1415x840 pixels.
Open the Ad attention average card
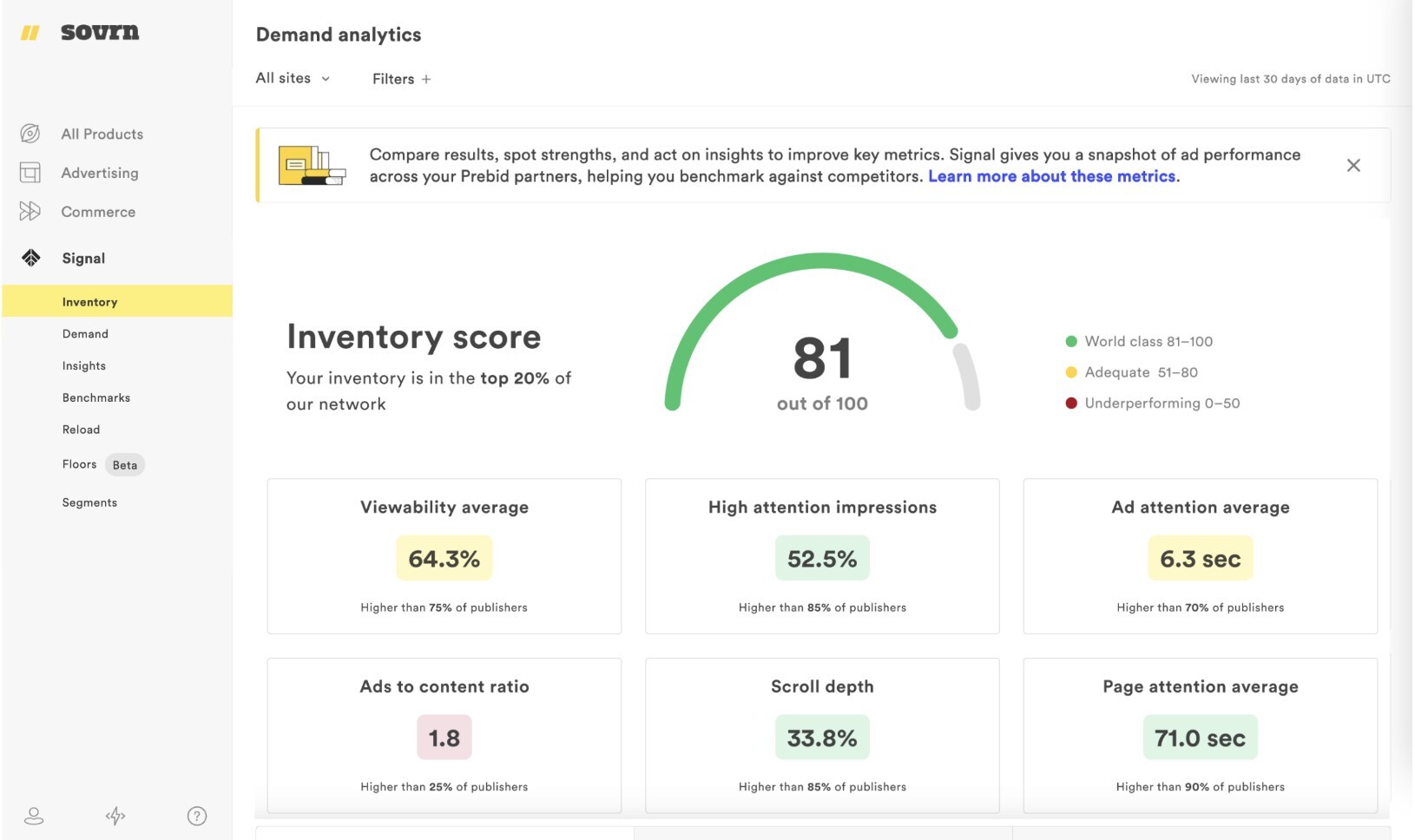[1201, 556]
